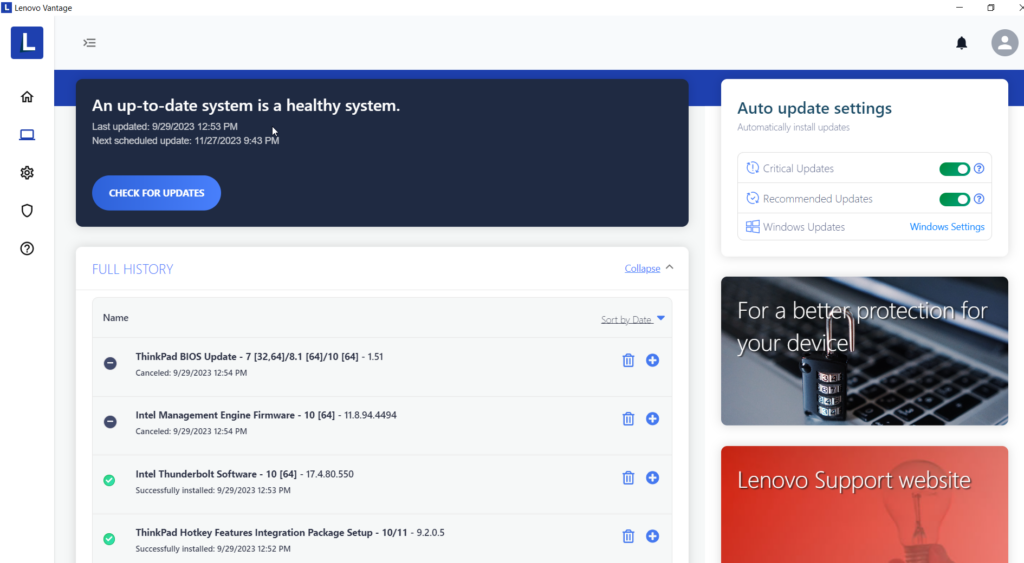Toggle the sidebar menu expand icon
Viewport: 1024px width, 563px height.
point(89,43)
